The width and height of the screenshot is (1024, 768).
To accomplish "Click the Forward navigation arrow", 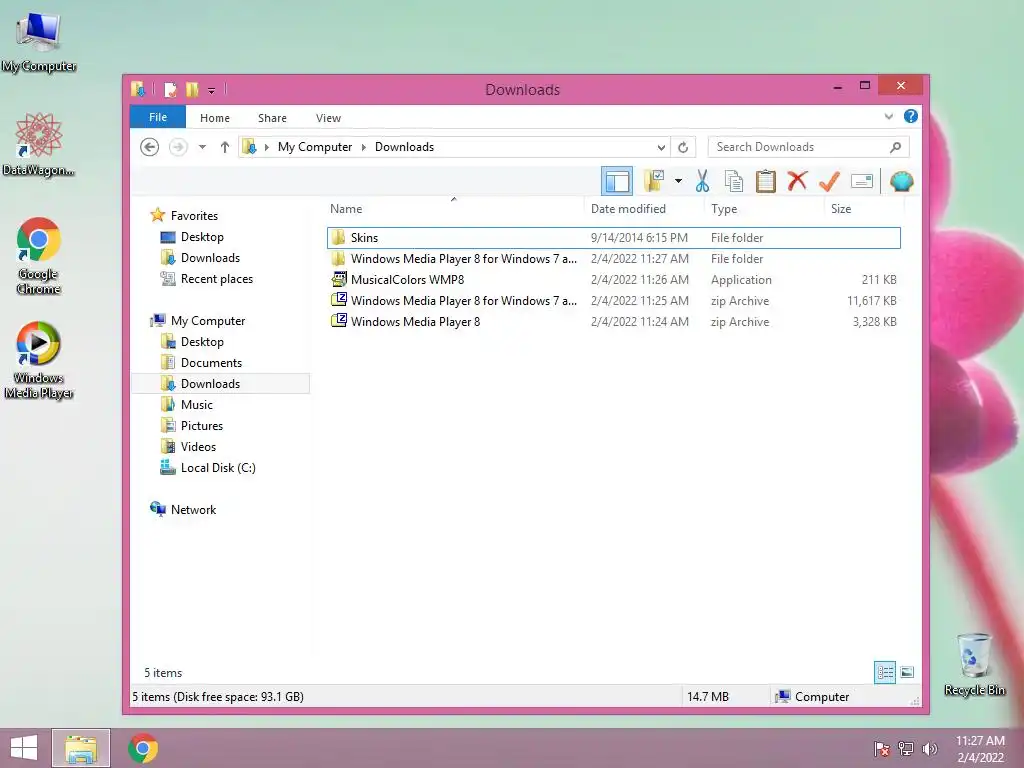I will (x=178, y=147).
